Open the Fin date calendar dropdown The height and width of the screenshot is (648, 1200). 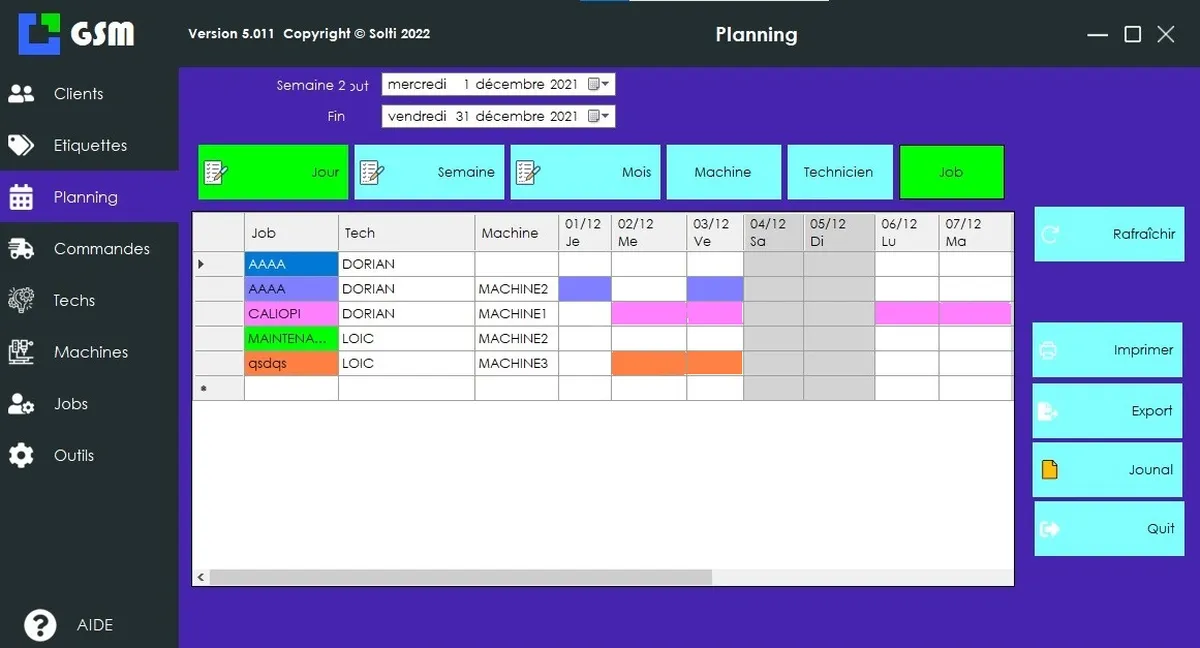click(x=599, y=117)
